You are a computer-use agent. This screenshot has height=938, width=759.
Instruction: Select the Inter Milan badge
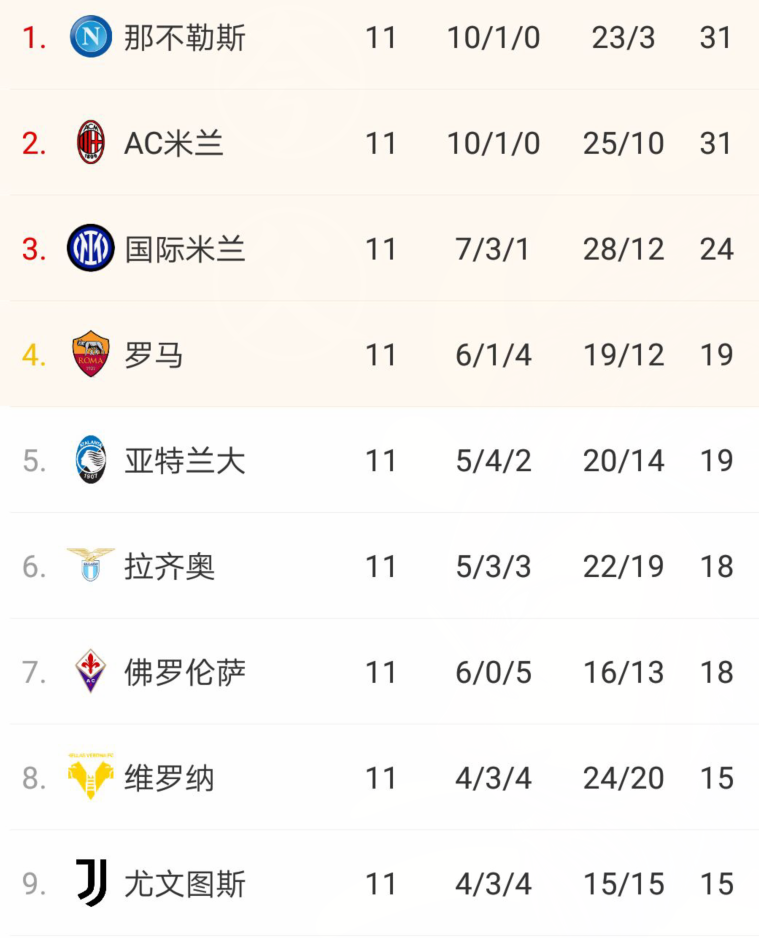[x=91, y=248]
